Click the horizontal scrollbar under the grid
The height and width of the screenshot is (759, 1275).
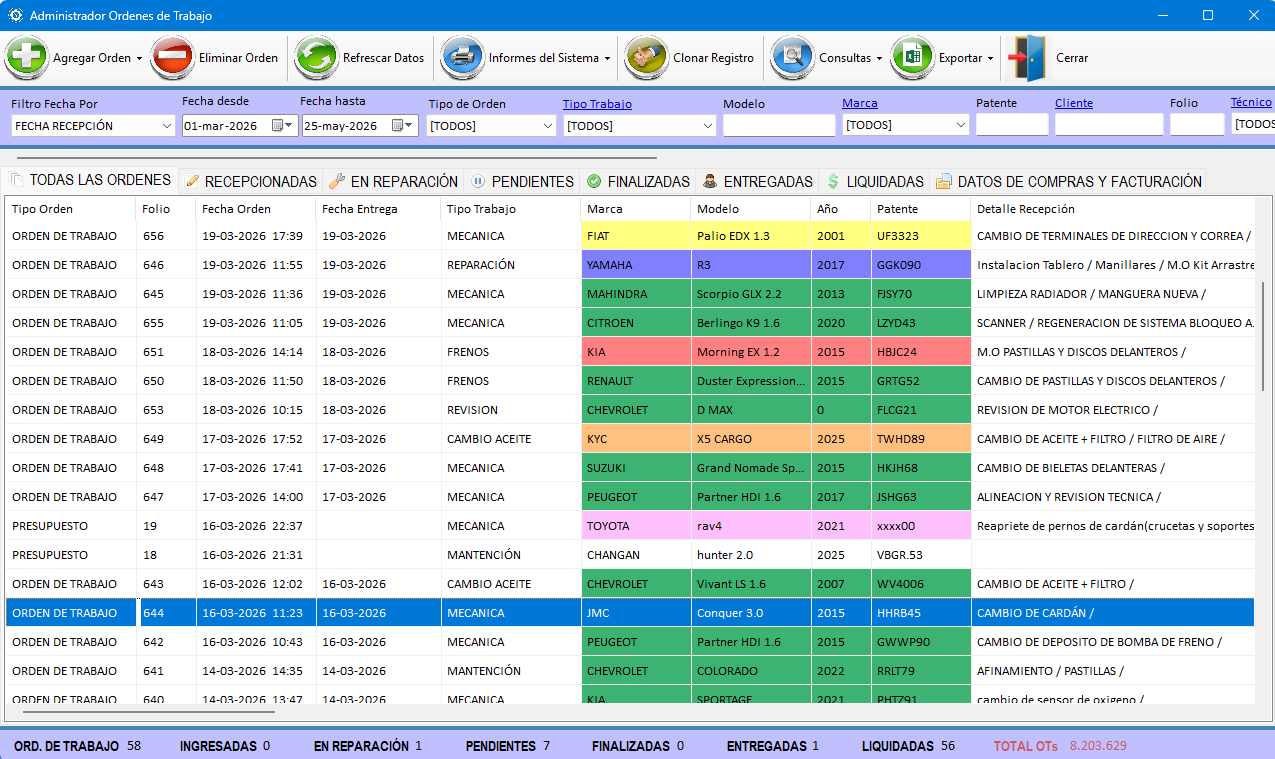[x=148, y=712]
